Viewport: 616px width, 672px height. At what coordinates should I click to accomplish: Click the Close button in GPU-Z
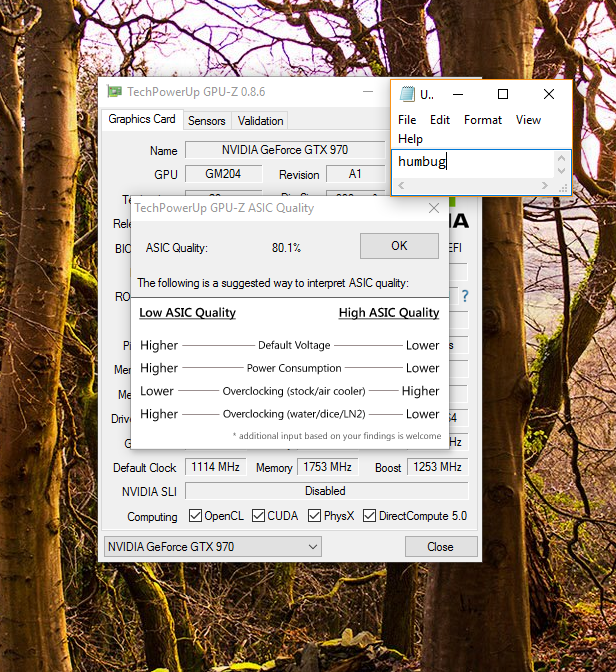point(440,547)
